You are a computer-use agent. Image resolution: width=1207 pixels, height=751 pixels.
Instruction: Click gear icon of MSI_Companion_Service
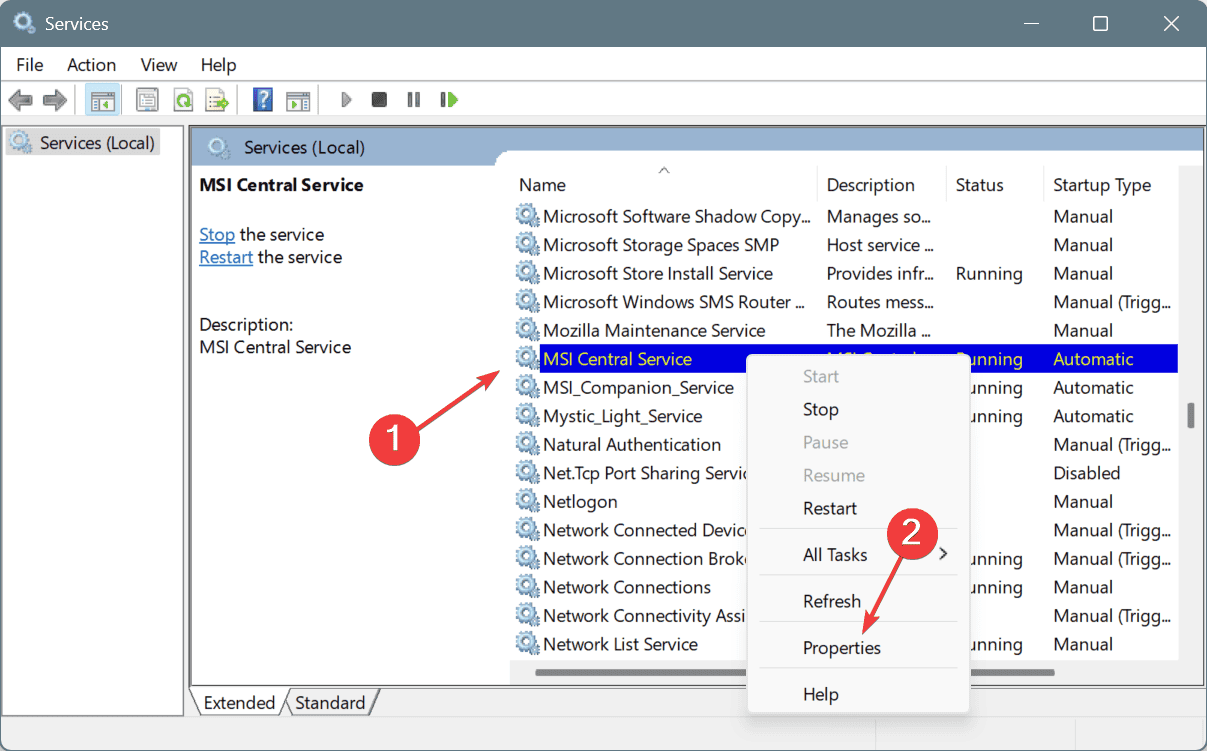pyautogui.click(x=527, y=387)
